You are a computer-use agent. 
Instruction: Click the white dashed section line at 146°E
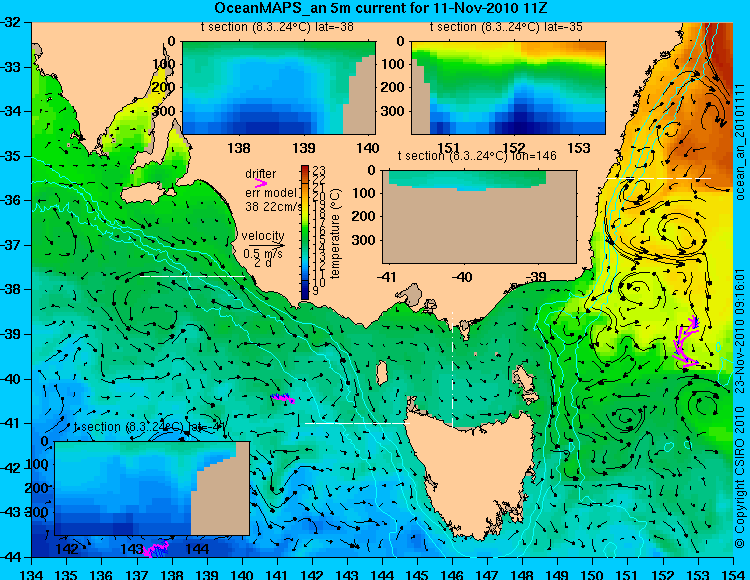(x=452, y=369)
